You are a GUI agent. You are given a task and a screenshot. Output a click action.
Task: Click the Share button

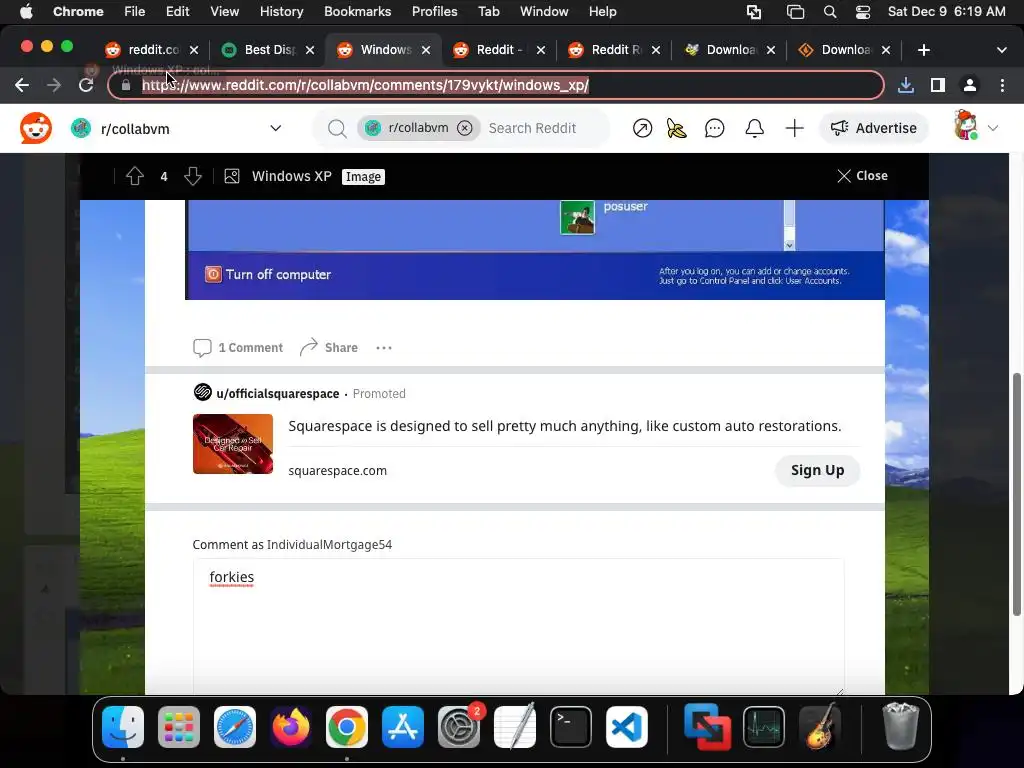328,347
